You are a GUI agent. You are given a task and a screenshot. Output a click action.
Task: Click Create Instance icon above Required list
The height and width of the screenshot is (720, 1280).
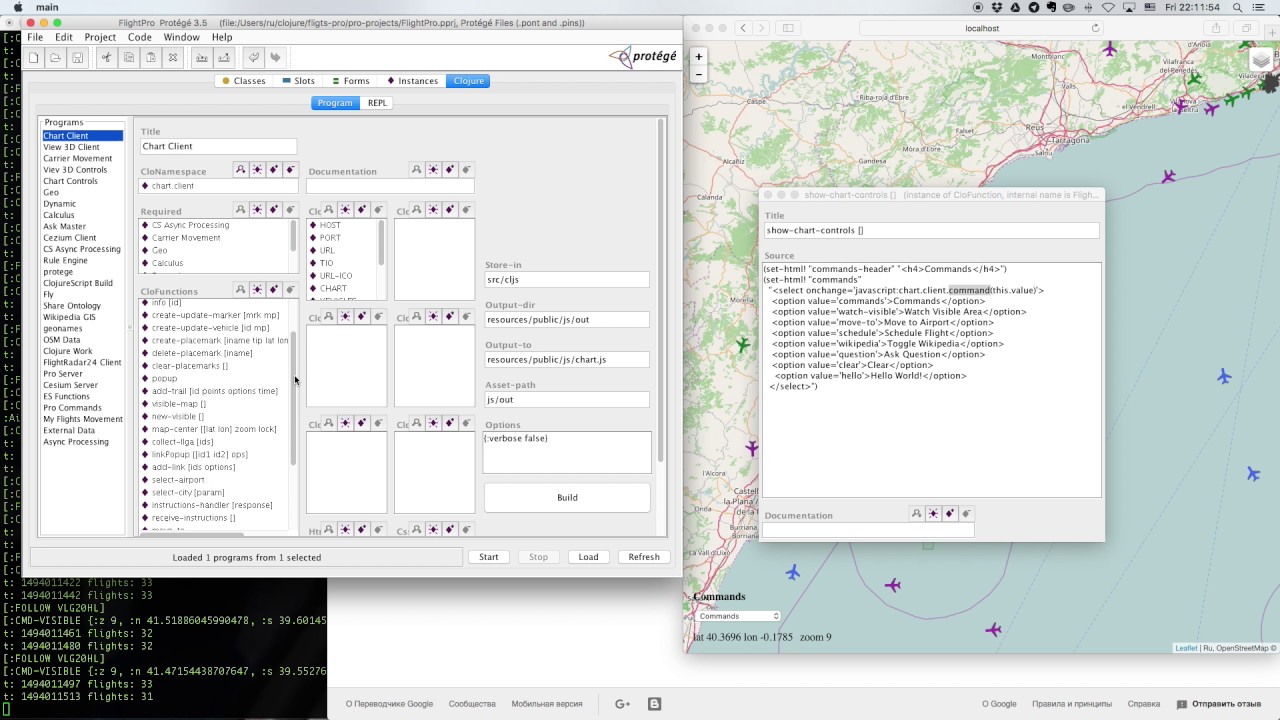(x=257, y=210)
